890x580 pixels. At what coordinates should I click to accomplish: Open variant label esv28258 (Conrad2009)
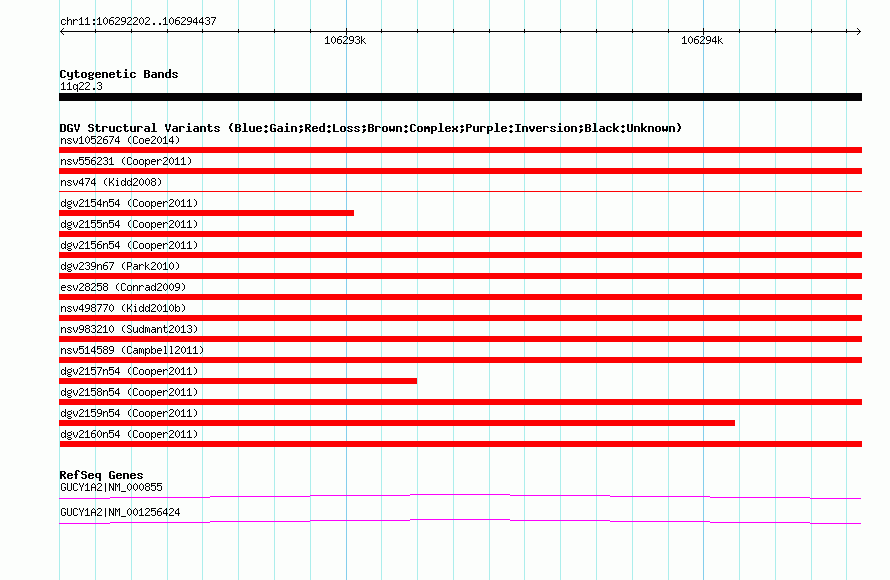(123, 287)
